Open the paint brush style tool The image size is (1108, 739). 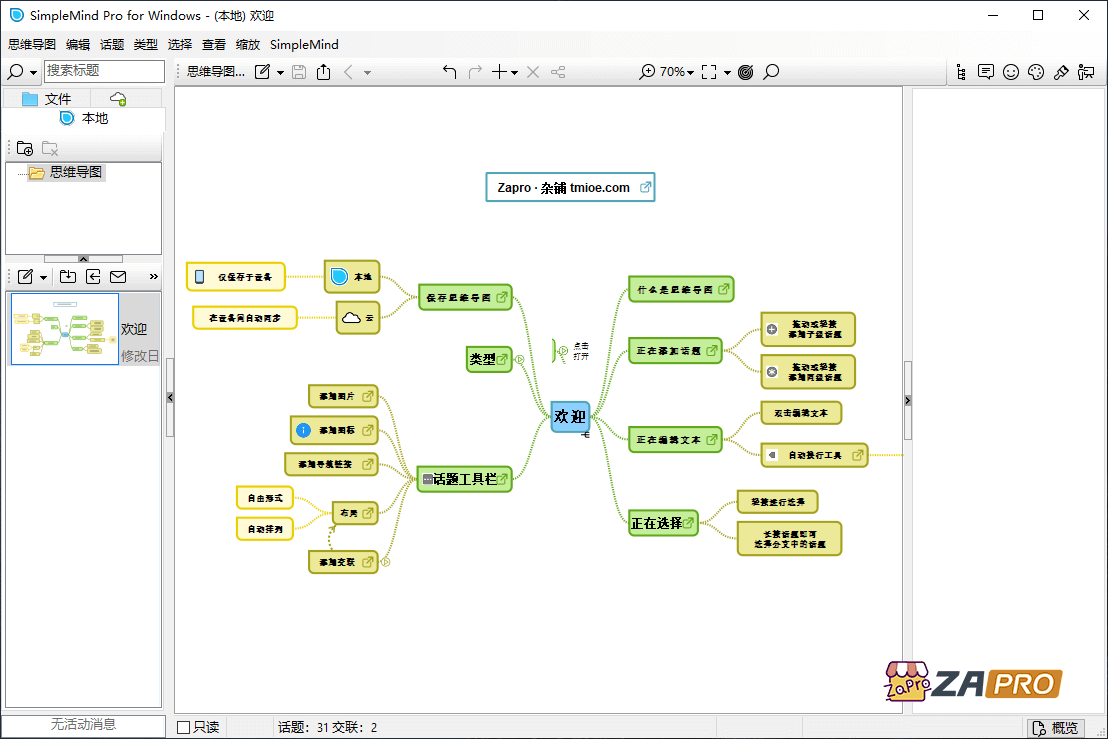[1061, 72]
